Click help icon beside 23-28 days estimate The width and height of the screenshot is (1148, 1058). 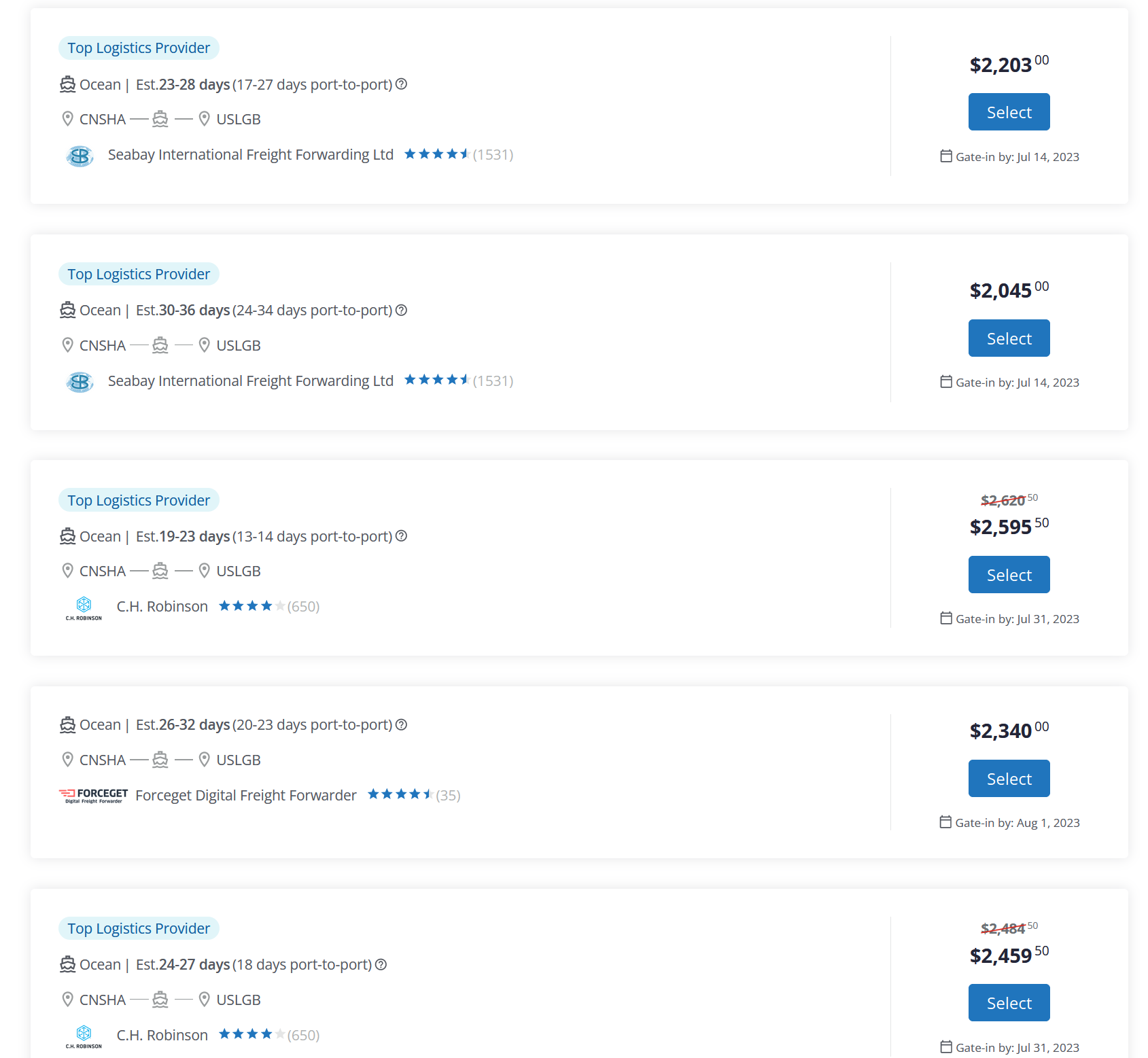coord(401,84)
